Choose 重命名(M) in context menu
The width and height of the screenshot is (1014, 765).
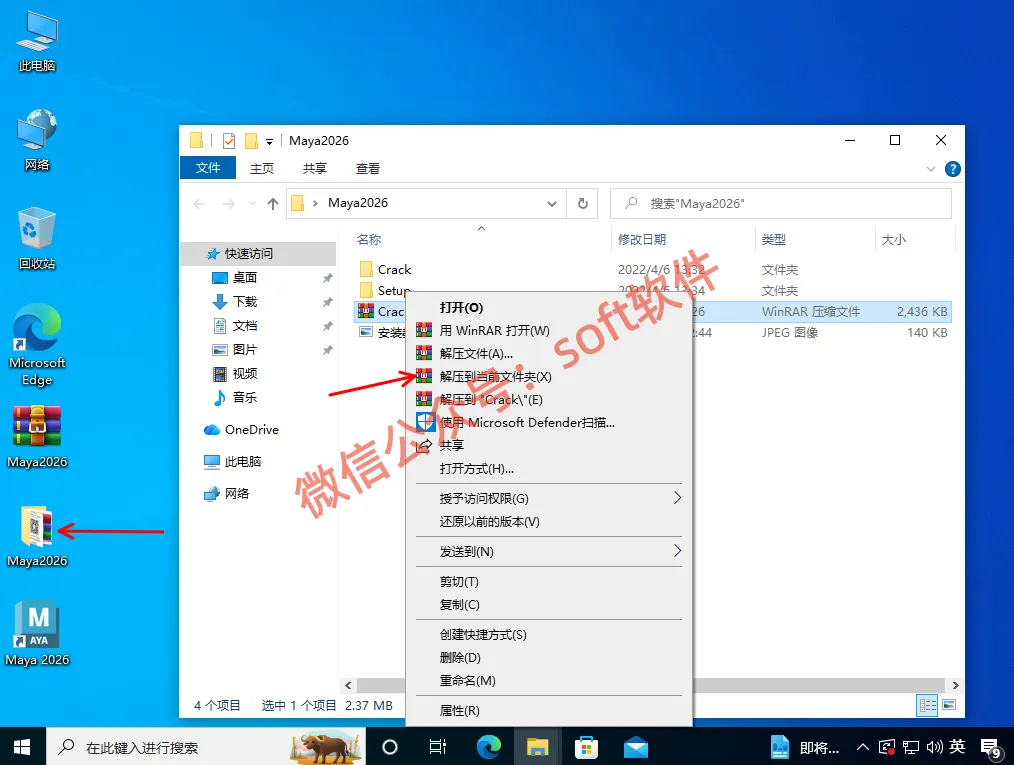(548, 680)
